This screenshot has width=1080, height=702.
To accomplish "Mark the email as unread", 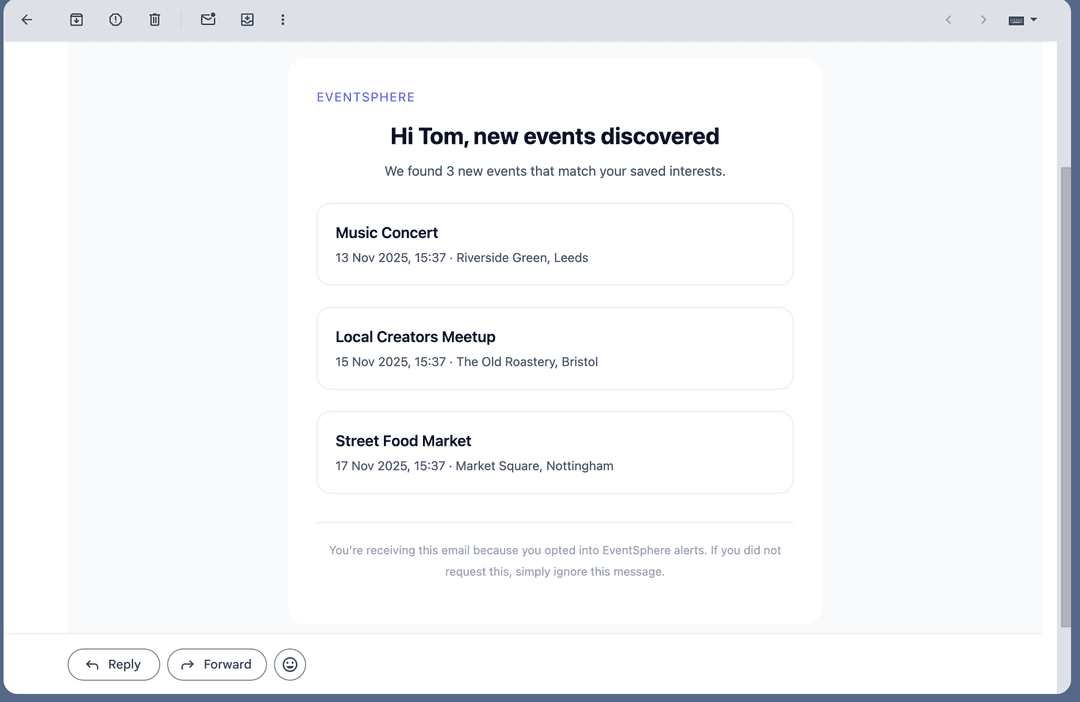I will (208, 19).
